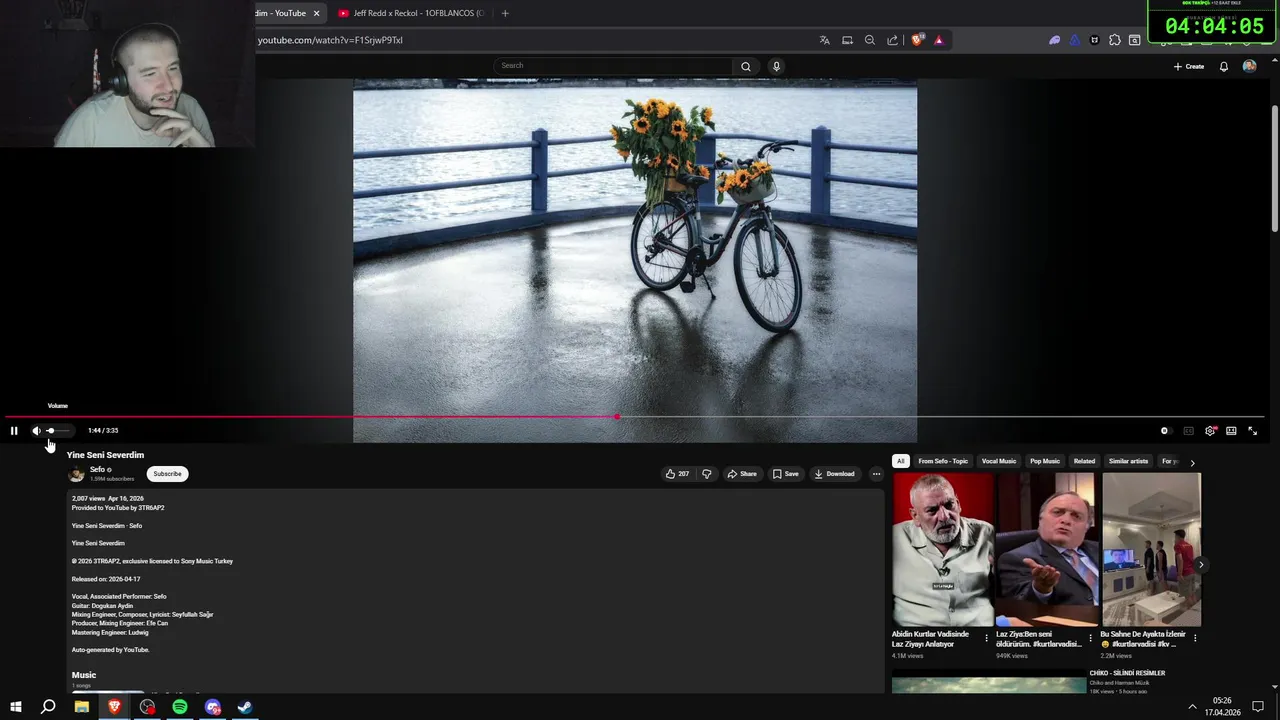Open File Explorer from taskbar
This screenshot has width=1280, height=720.
pos(82,707)
